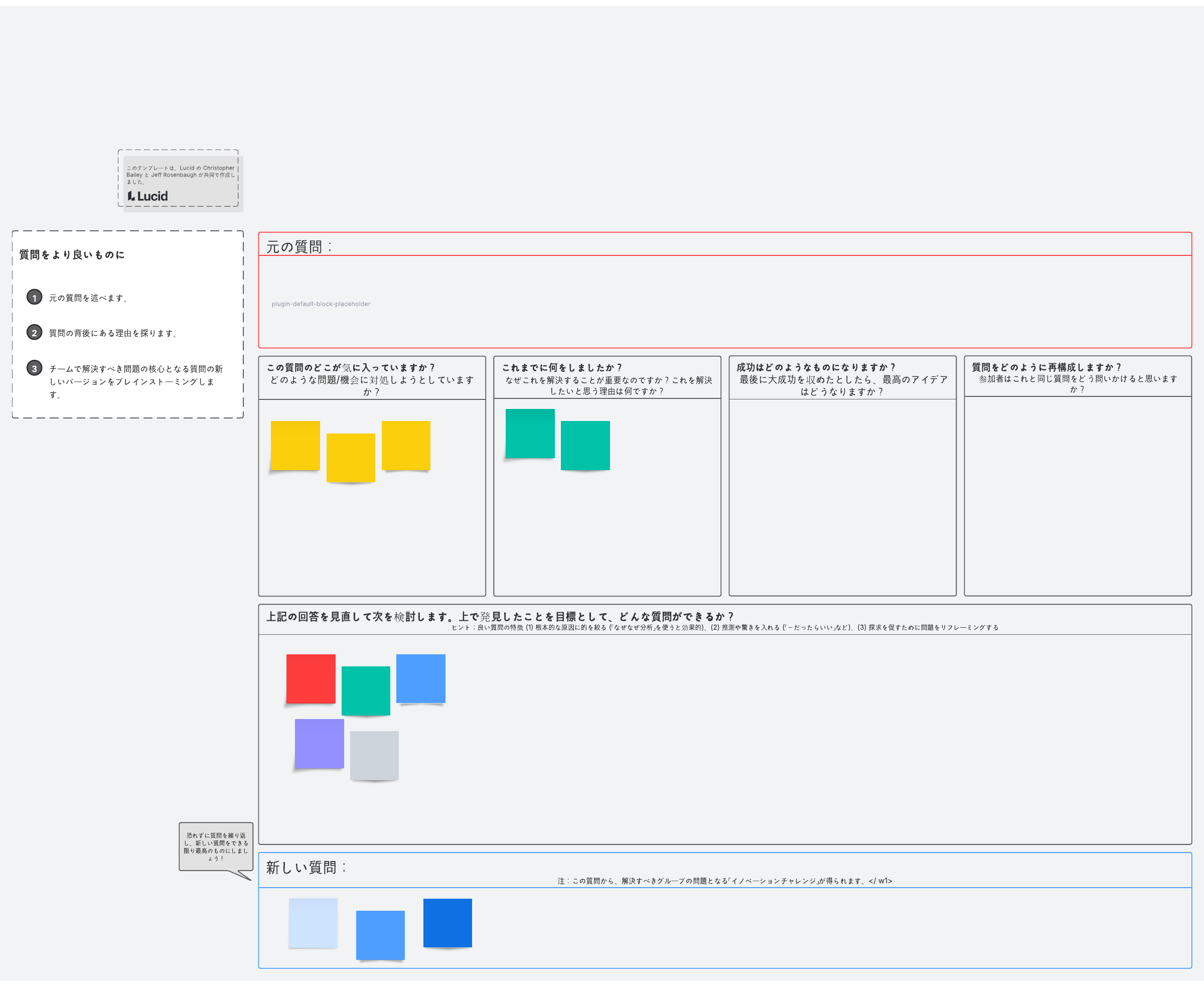Viewport: 1204px width, 987px height.
Task: Select the leftmost yellow sticky note
Action: pos(295,445)
